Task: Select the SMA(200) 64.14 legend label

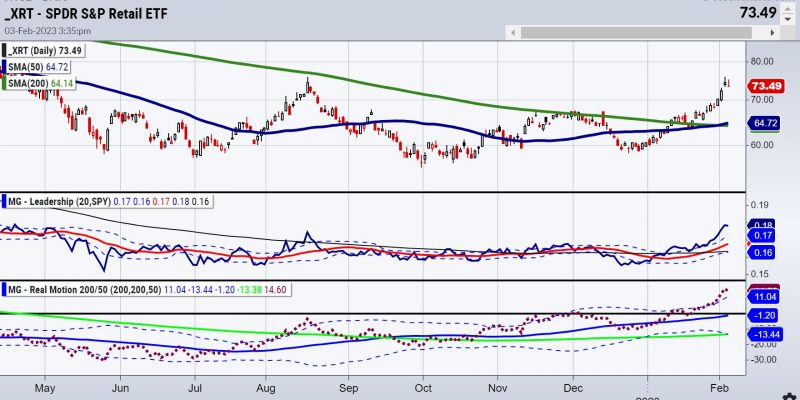Action: 41,83
